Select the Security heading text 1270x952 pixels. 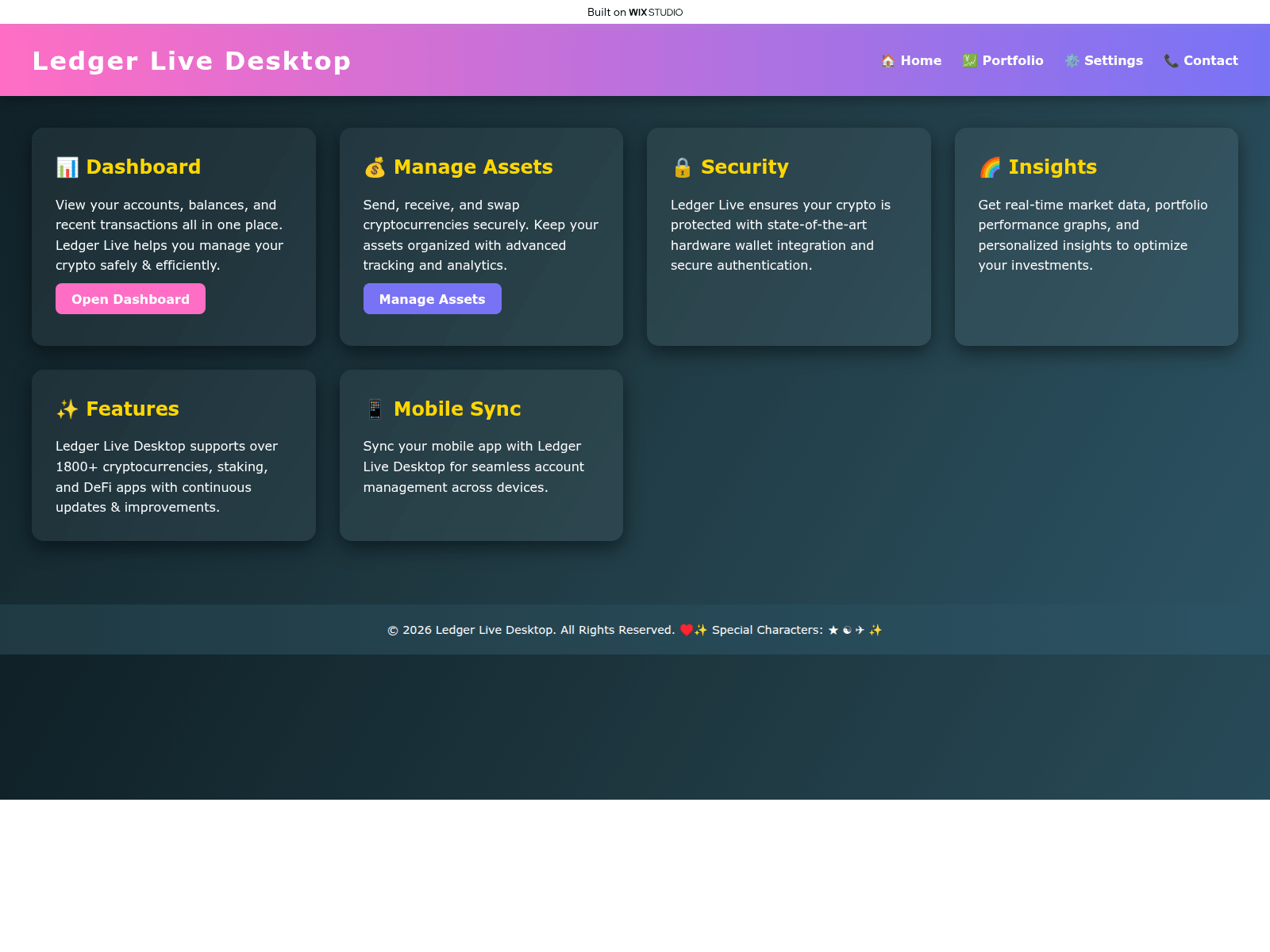tap(745, 167)
